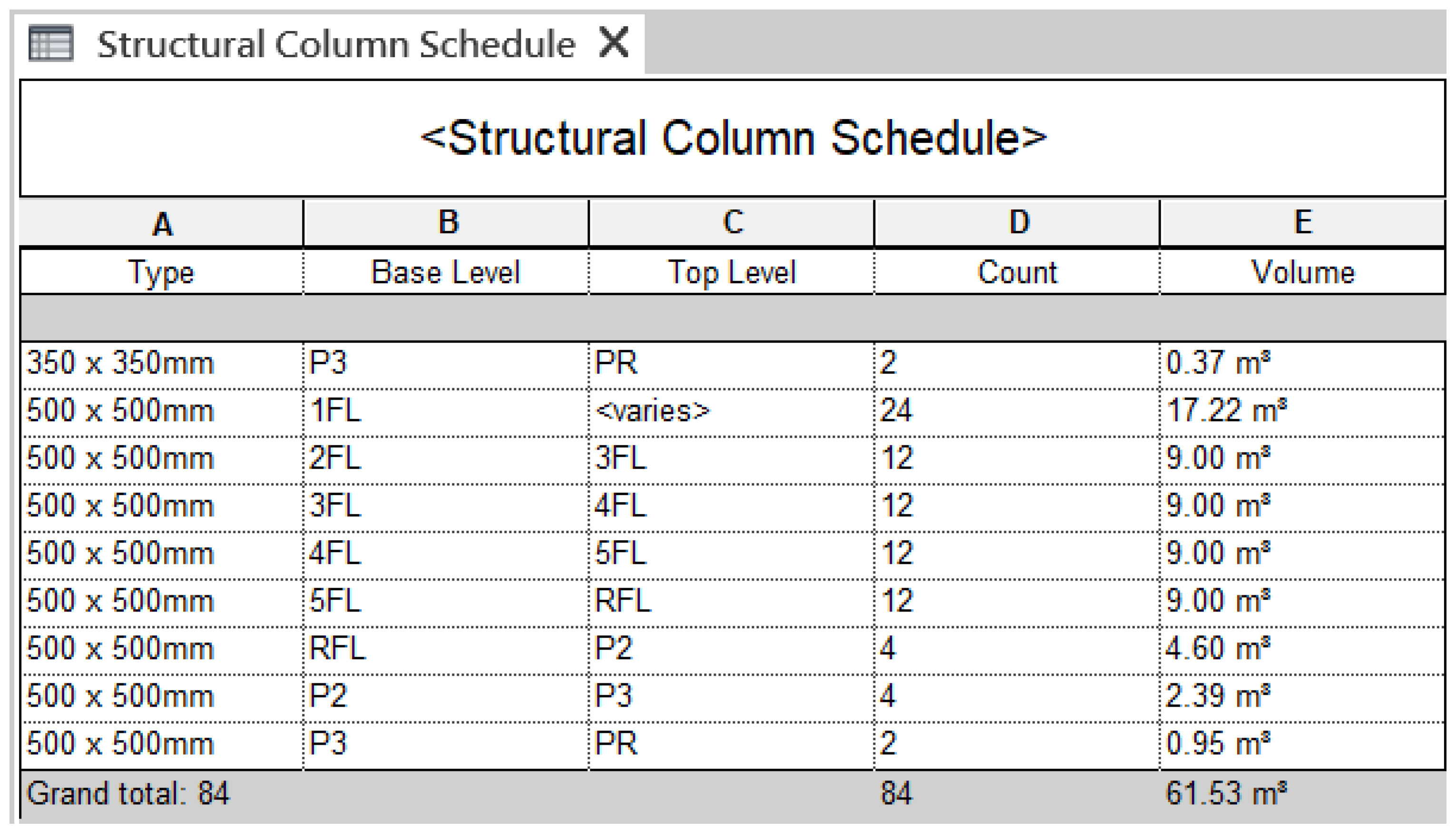1456x839 pixels.
Task: Select column E header
Action: pyautogui.click(x=1303, y=223)
